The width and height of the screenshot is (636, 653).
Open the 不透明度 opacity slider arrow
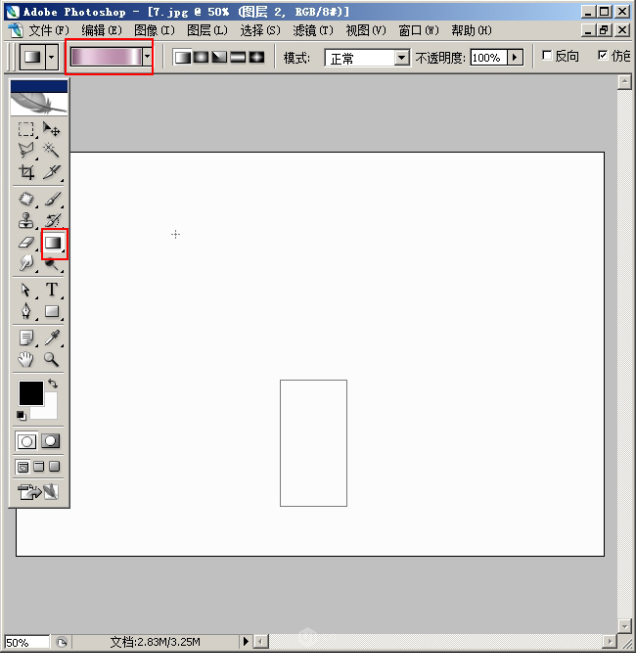515,58
